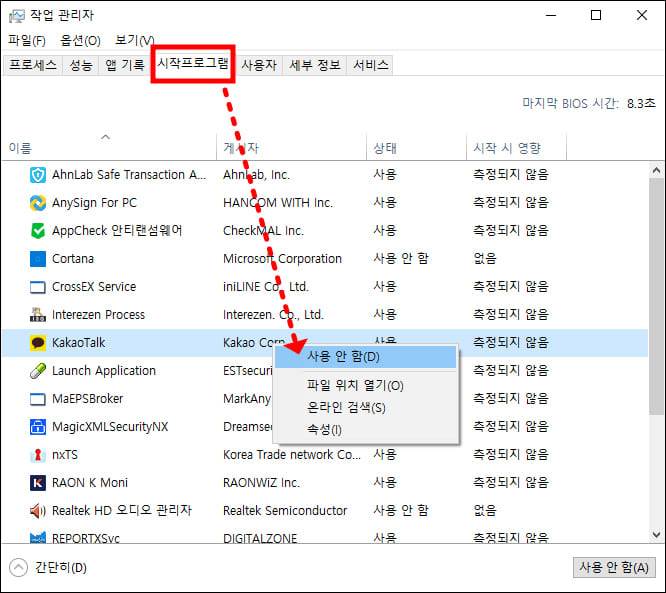
Task: Select the MagicXMLSecurityNX row name
Action: click(x=110, y=427)
